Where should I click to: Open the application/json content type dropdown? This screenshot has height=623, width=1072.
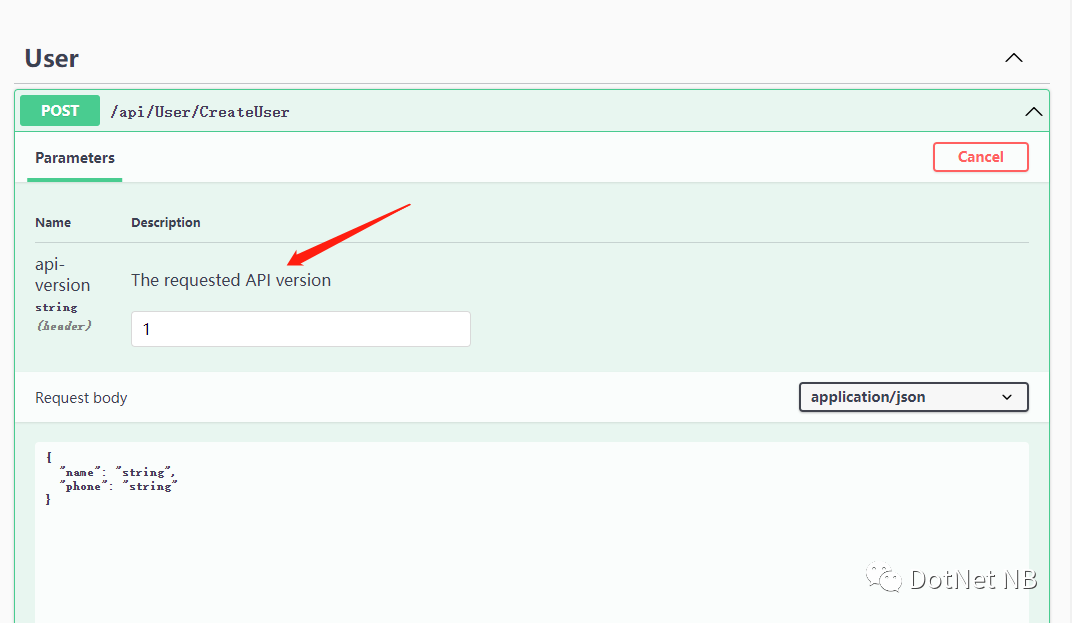coord(913,397)
